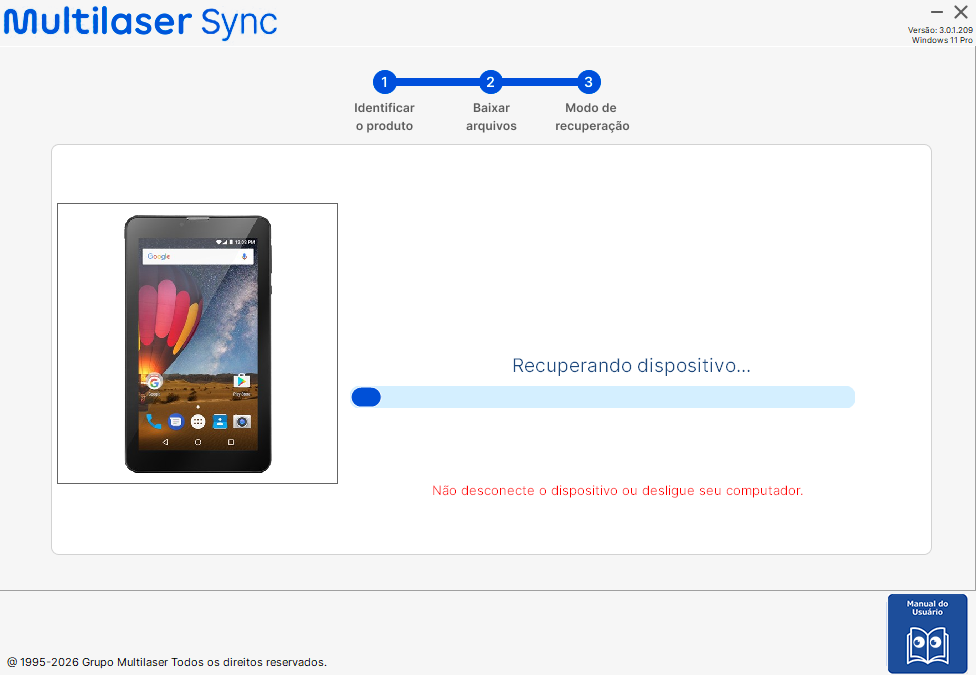Click the red 'Não desconecte o dispositivo' warning

coord(617,491)
